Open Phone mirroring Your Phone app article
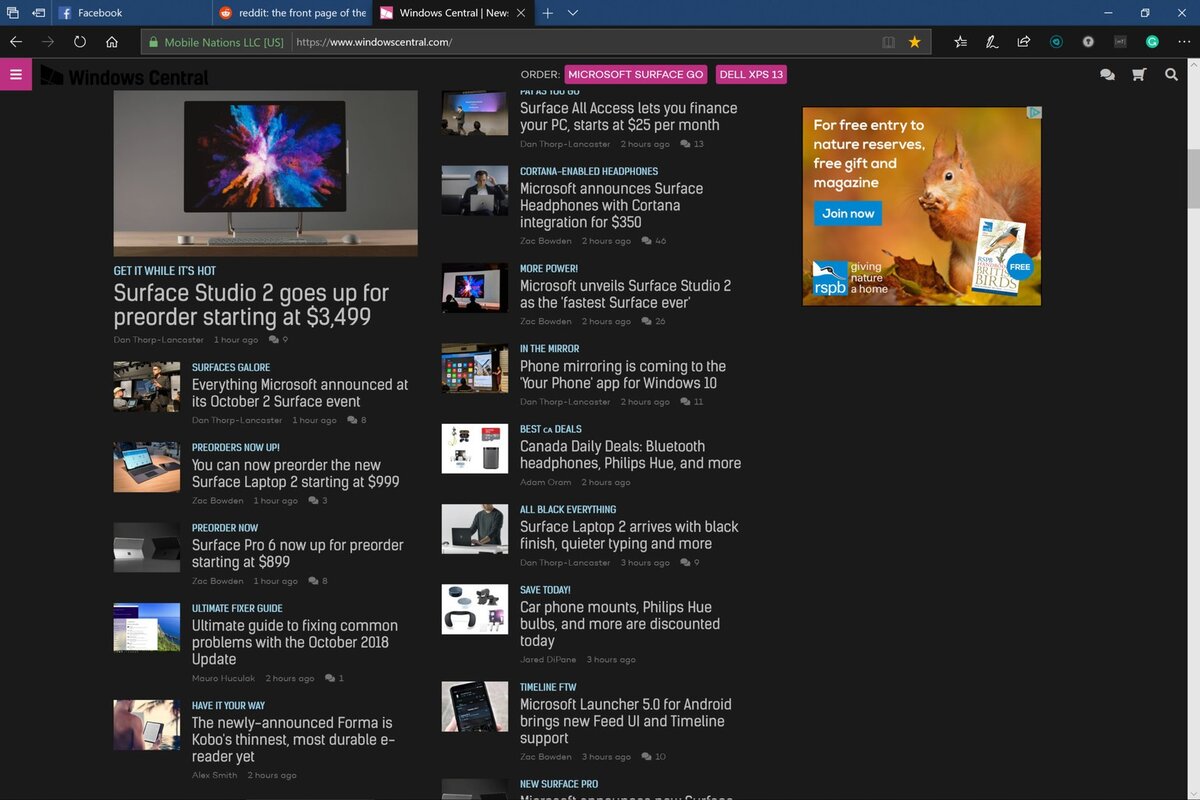 (x=623, y=374)
